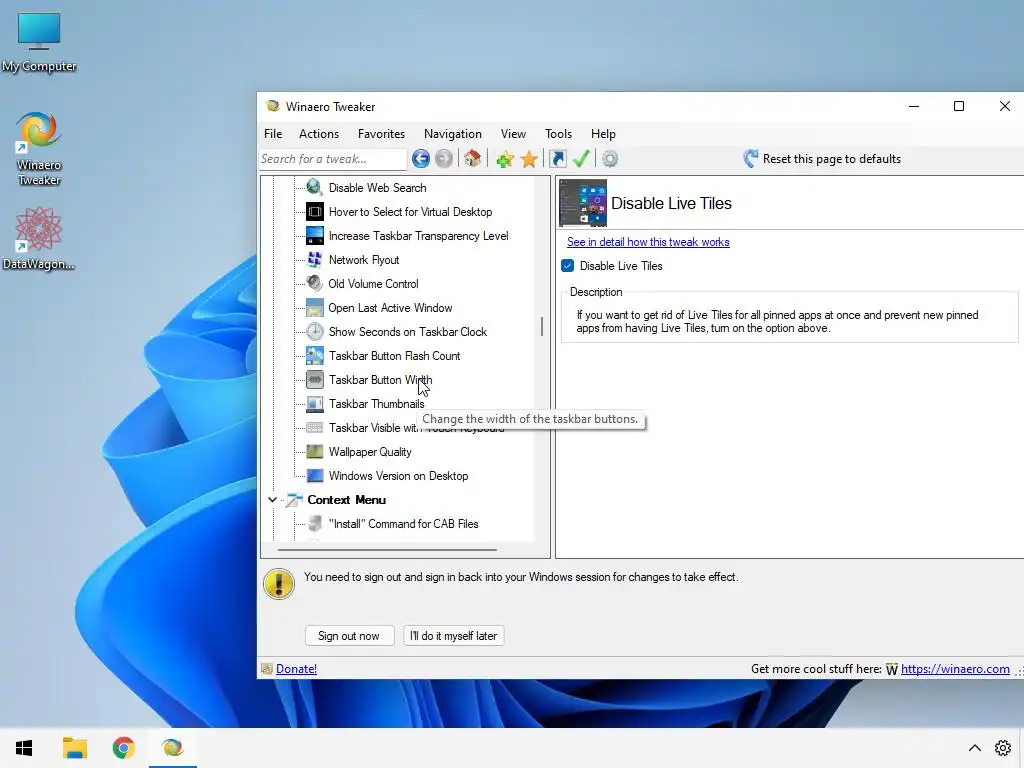
Task: Select Winaero Tweaker desktop shortcut
Action: click(x=39, y=150)
